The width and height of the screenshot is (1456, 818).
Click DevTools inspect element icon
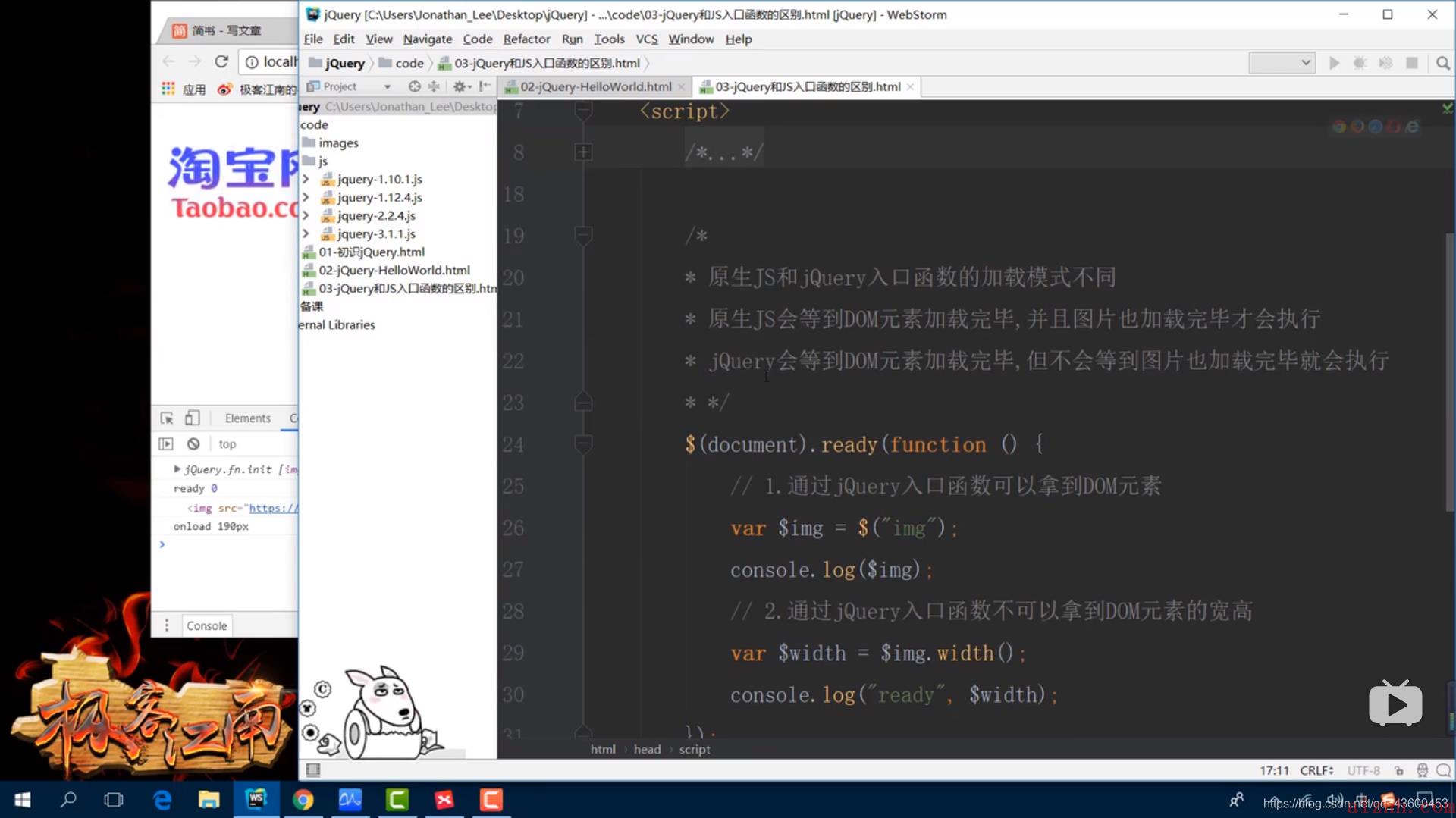coord(167,418)
